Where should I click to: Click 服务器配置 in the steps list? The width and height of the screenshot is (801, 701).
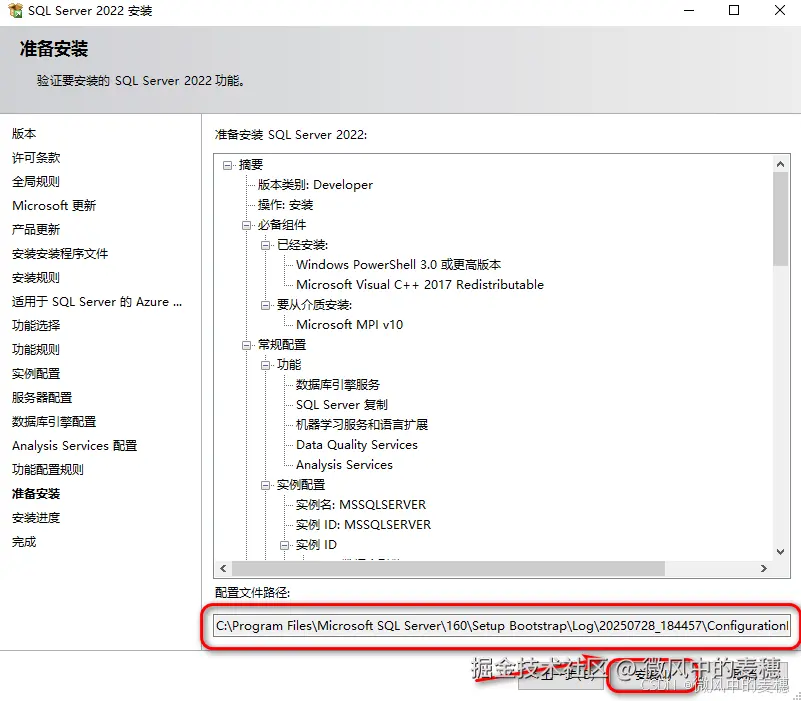[x=42, y=398]
